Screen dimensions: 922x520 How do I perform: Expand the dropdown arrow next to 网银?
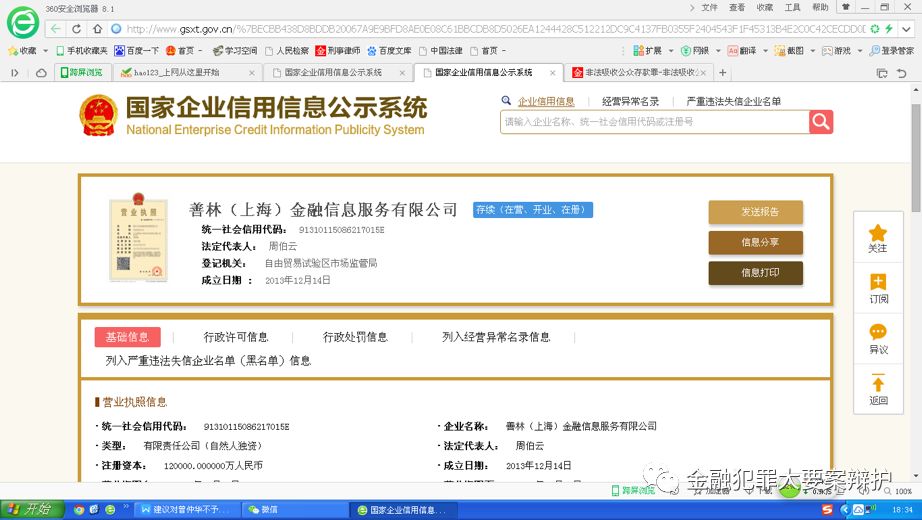click(x=718, y=51)
